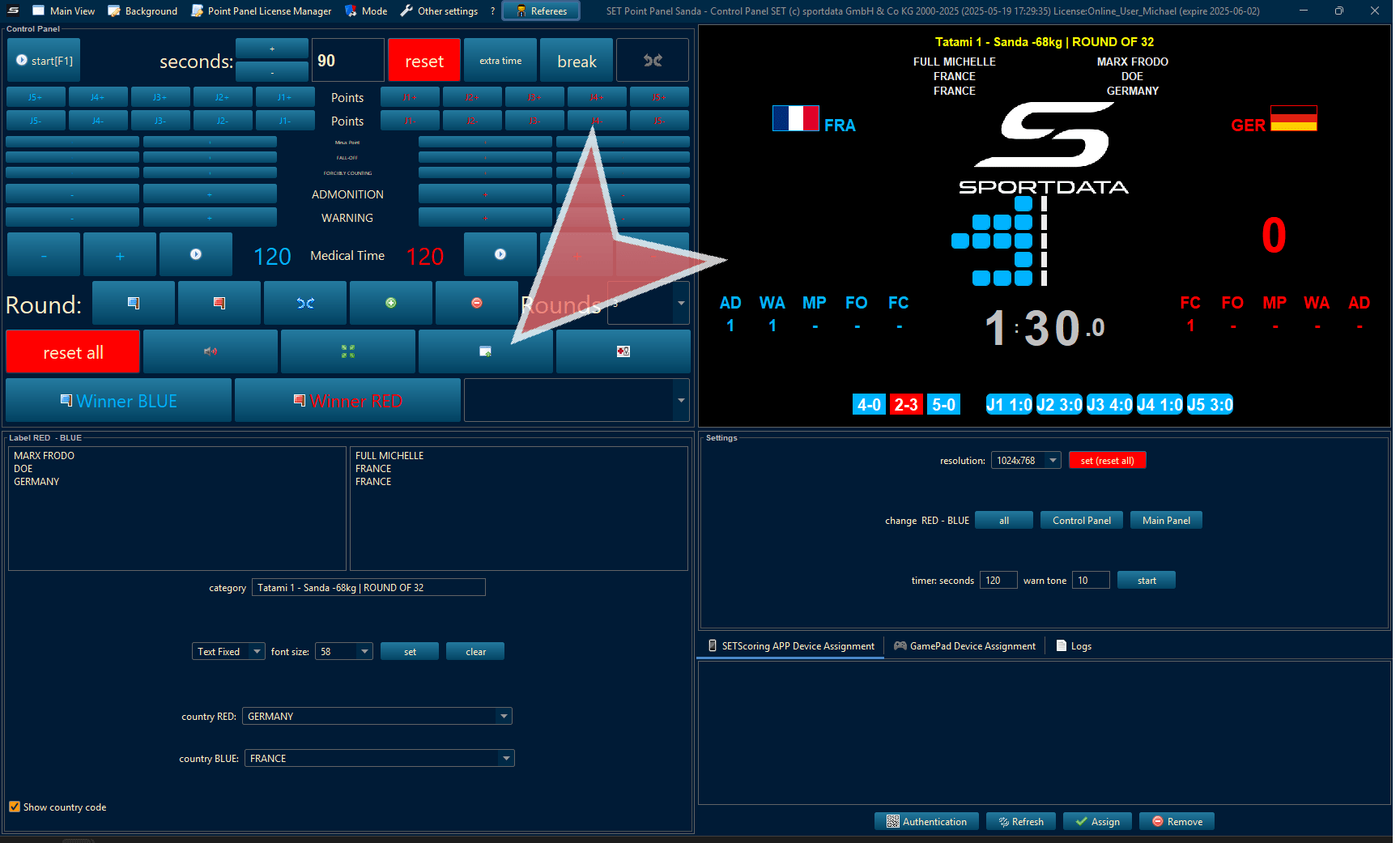Viewport: 1400px width, 843px height.
Task: Click the red flag round button
Action: pos(219,303)
